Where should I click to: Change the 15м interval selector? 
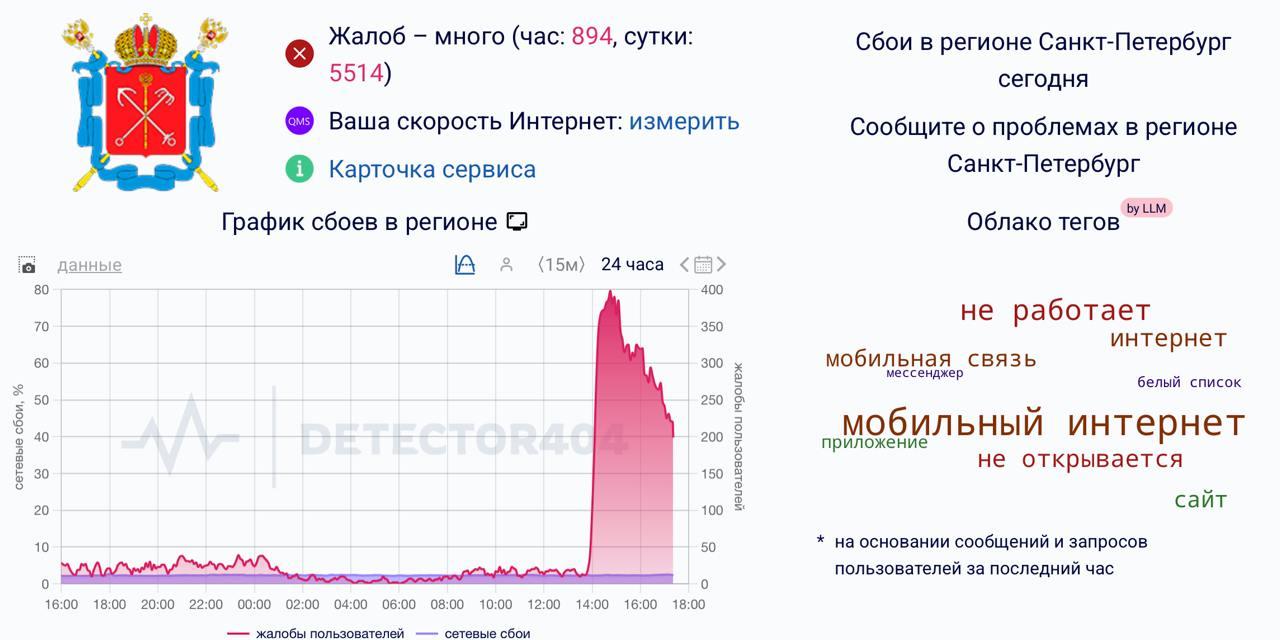560,264
